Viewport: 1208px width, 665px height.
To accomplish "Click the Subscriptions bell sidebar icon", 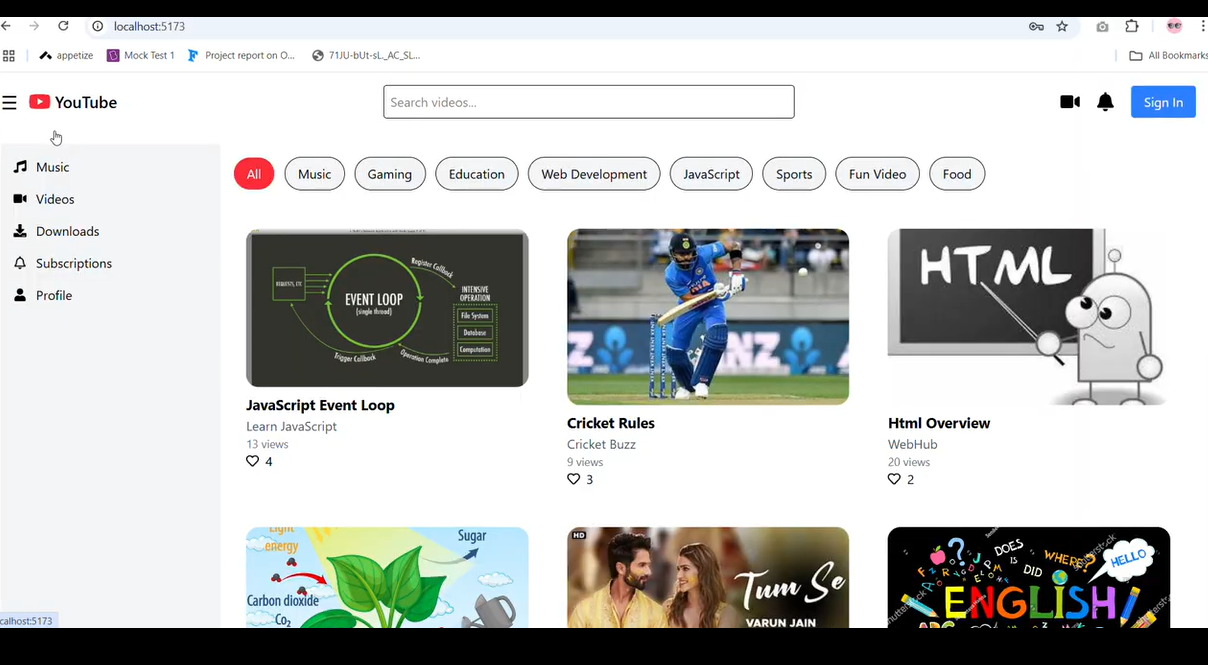I will (20, 263).
